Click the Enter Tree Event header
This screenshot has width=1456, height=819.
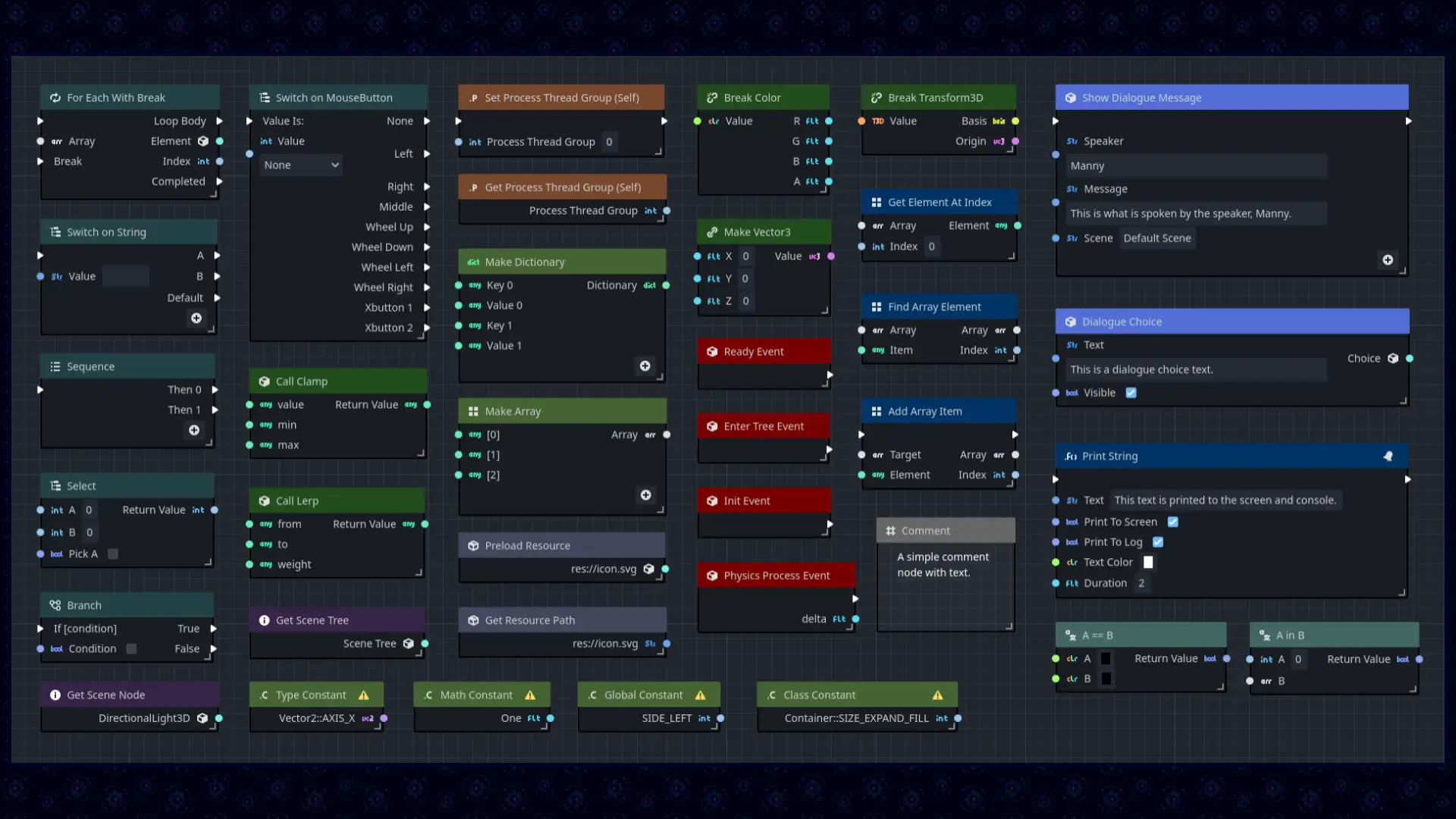764,426
